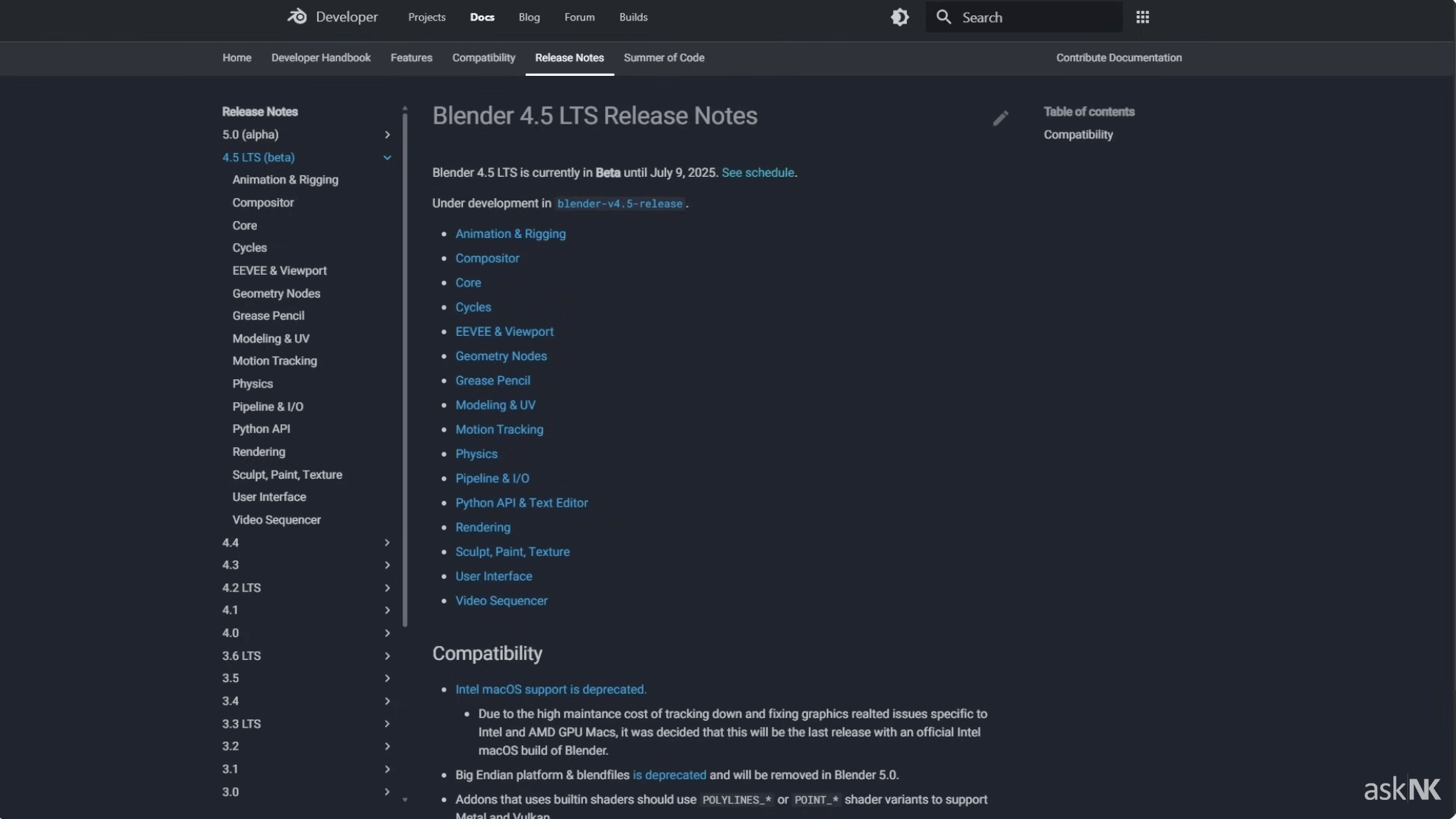
Task: Open the Blog menu item
Action: pyautogui.click(x=529, y=17)
